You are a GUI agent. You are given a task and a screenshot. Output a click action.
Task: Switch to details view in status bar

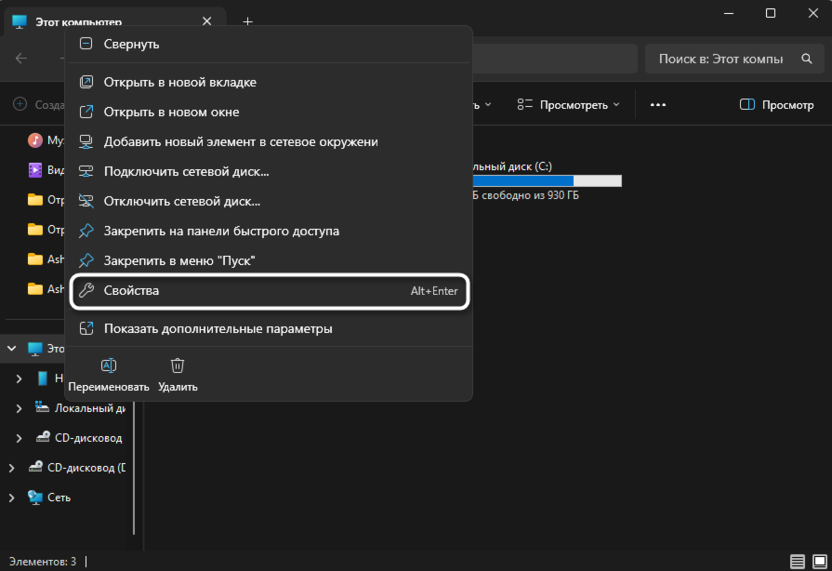coord(797,562)
